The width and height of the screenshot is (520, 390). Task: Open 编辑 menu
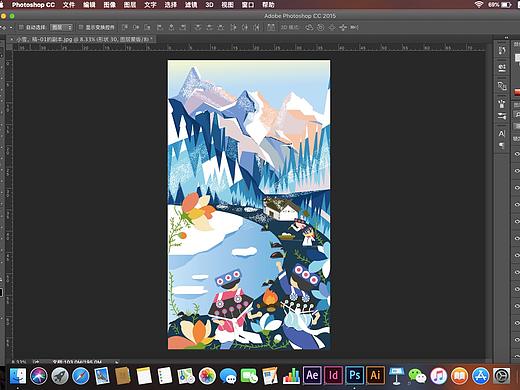coord(89,5)
